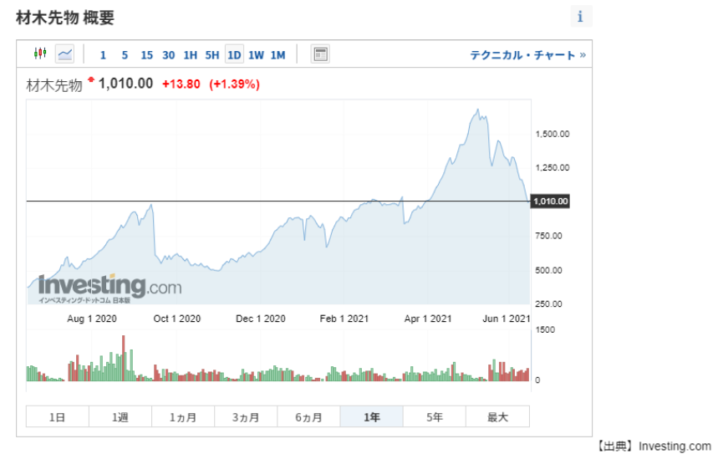Click the info icon beside the title
Image resolution: width=718 pixels, height=454 pixels.
[581, 16]
